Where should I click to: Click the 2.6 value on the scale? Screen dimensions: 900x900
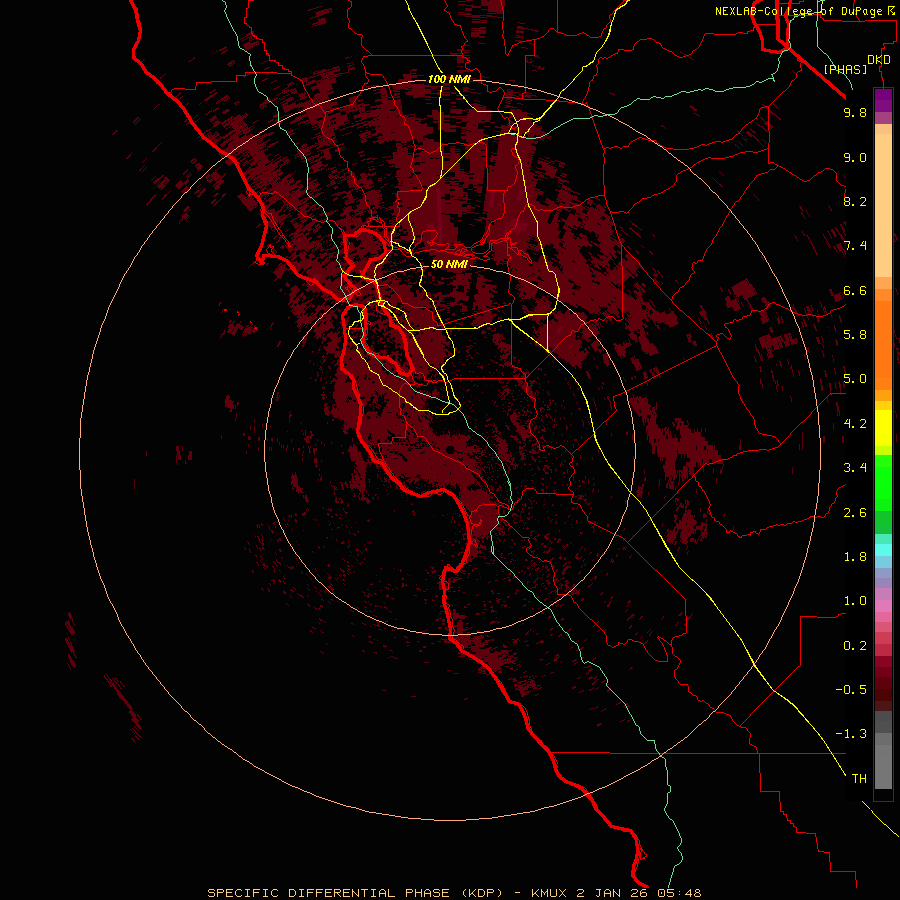click(855, 513)
